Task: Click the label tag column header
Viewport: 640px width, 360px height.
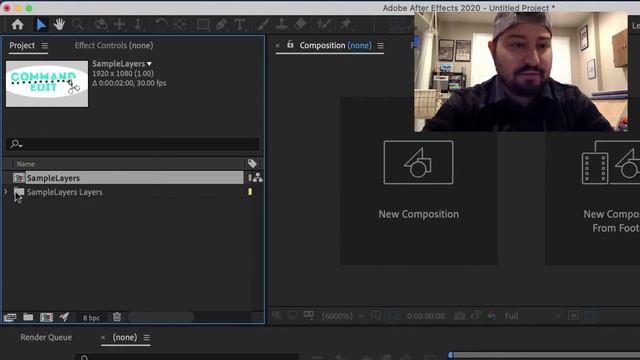Action: (x=252, y=164)
